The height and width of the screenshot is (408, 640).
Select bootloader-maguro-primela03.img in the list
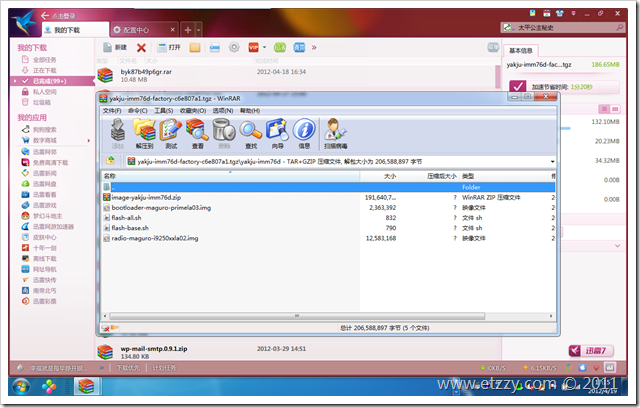[328, 208]
